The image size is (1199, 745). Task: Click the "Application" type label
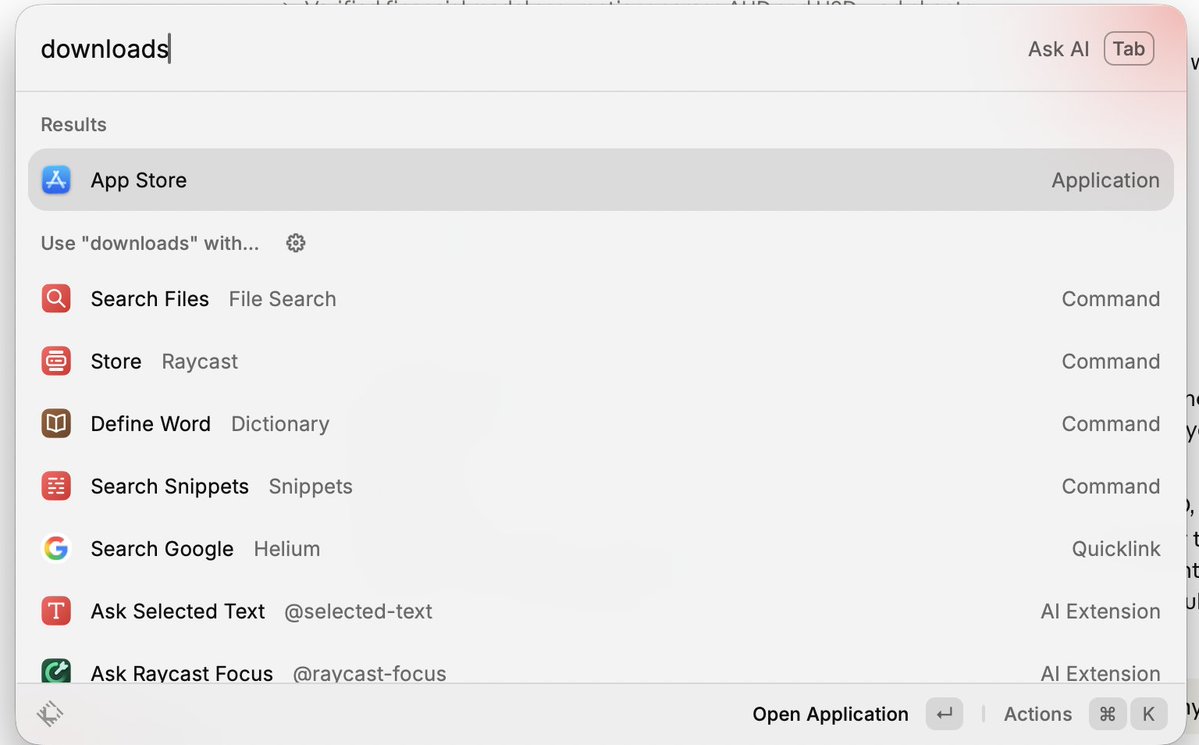[x=1105, y=180]
